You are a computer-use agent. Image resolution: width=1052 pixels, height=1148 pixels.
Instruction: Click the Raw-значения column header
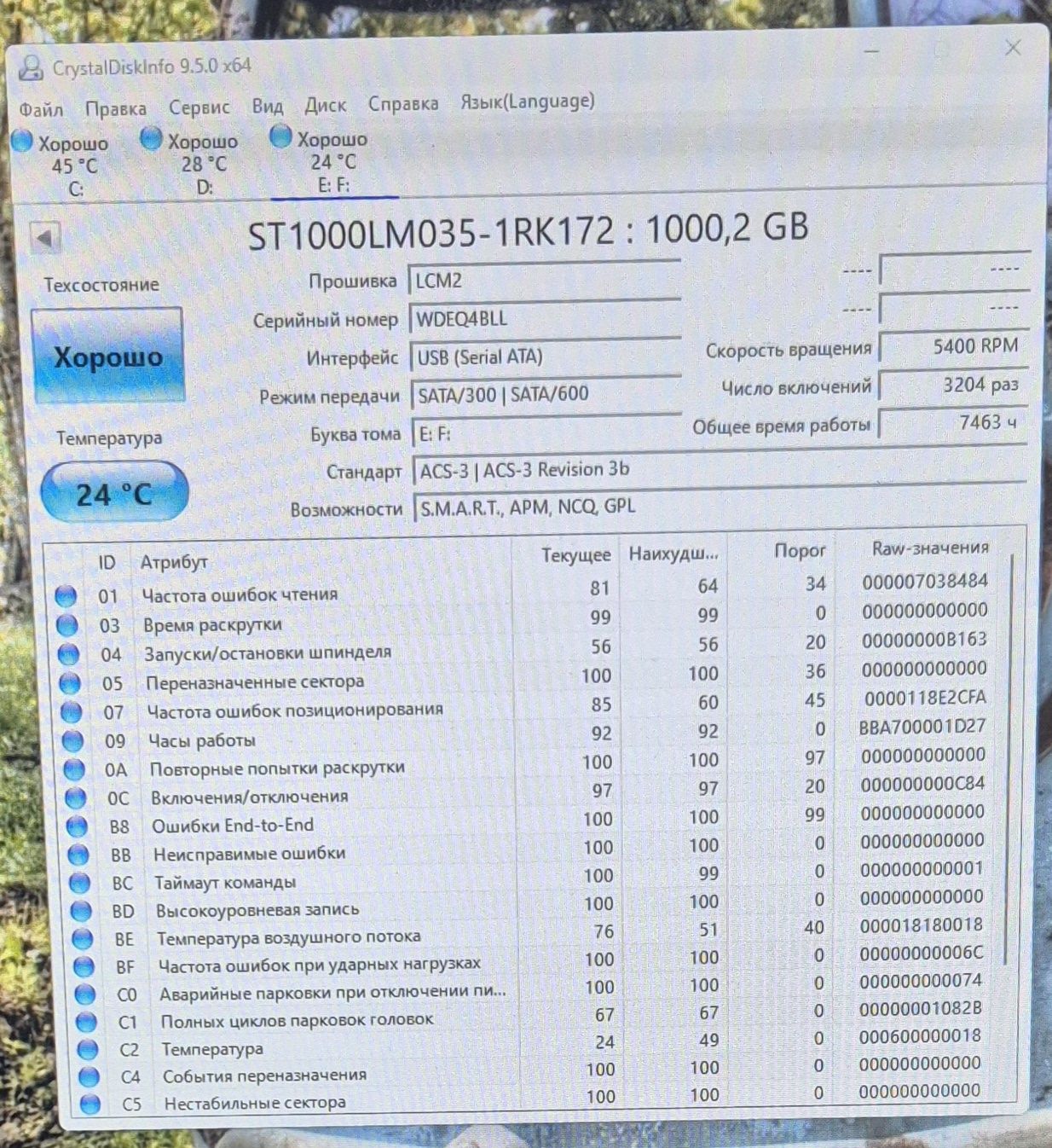point(930,548)
